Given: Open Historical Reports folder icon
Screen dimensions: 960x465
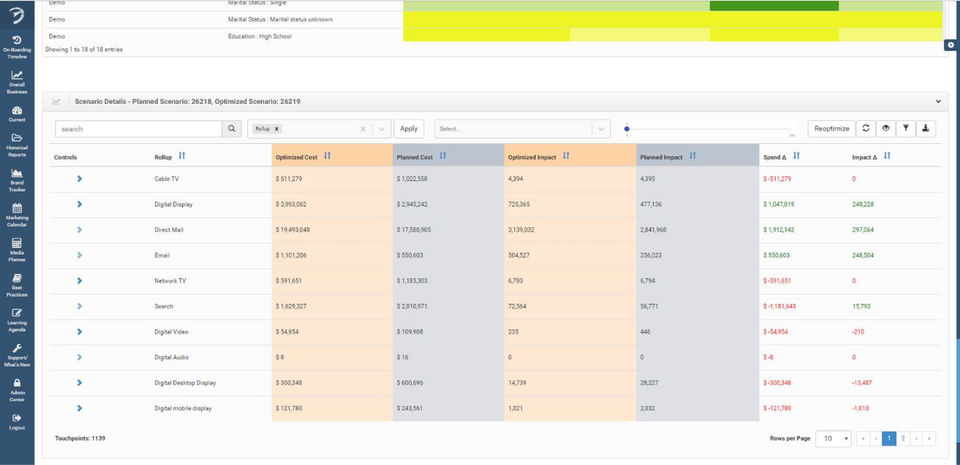Looking at the screenshot, I should click(x=17, y=146).
